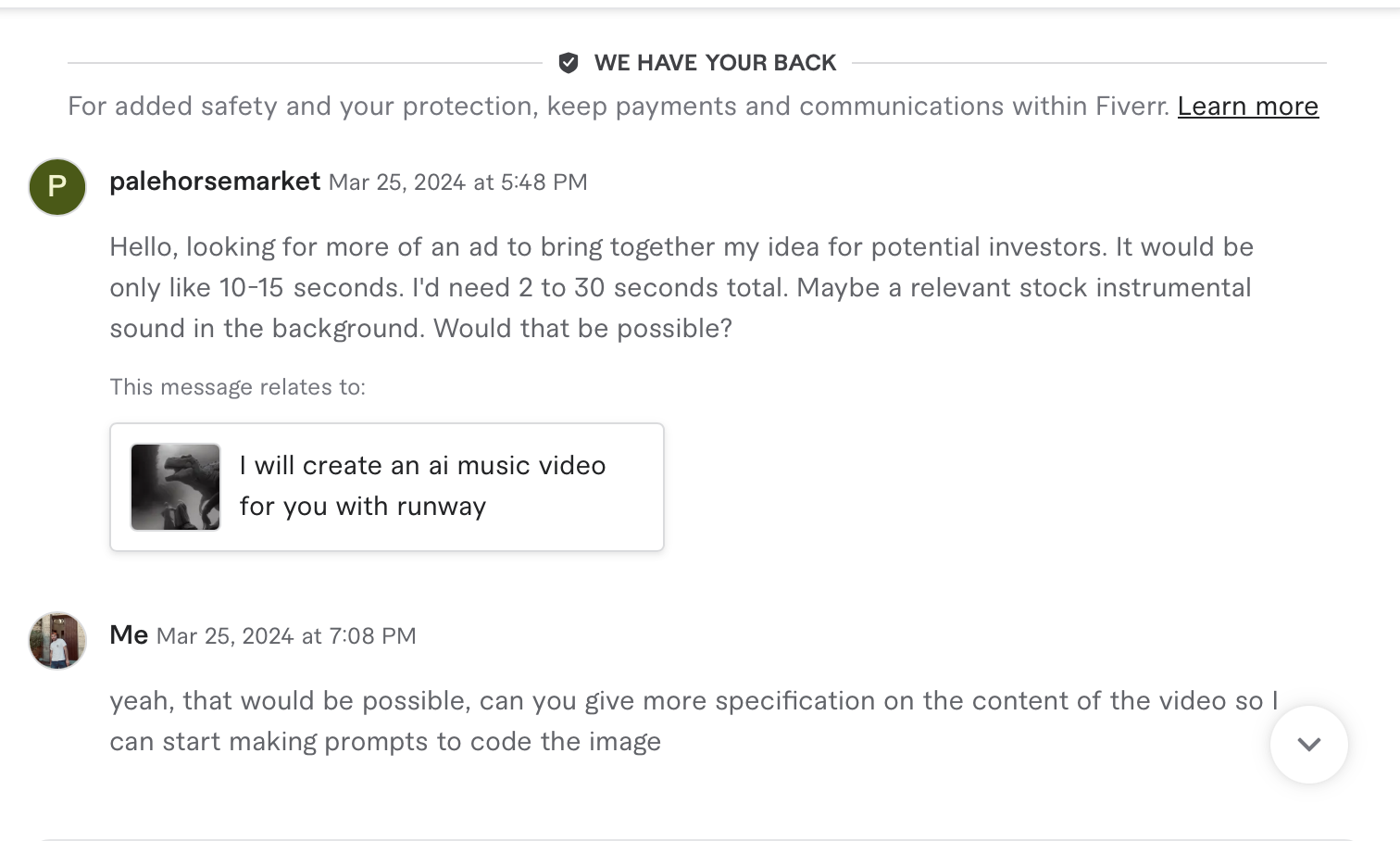Screen dimensions: 1400x841
Task: Click the 'Me' sender name
Action: tap(129, 635)
